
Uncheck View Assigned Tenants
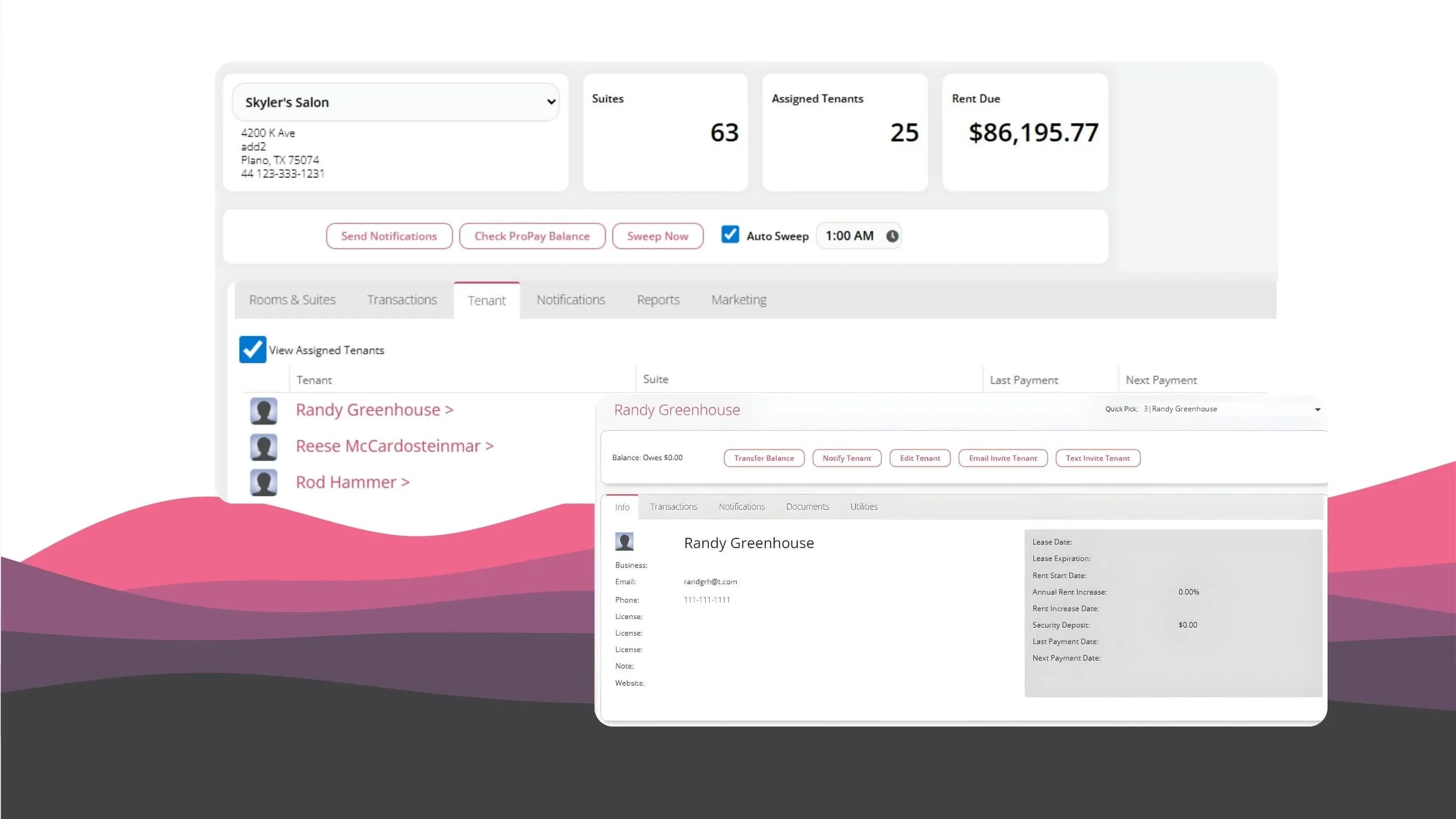[252, 350]
